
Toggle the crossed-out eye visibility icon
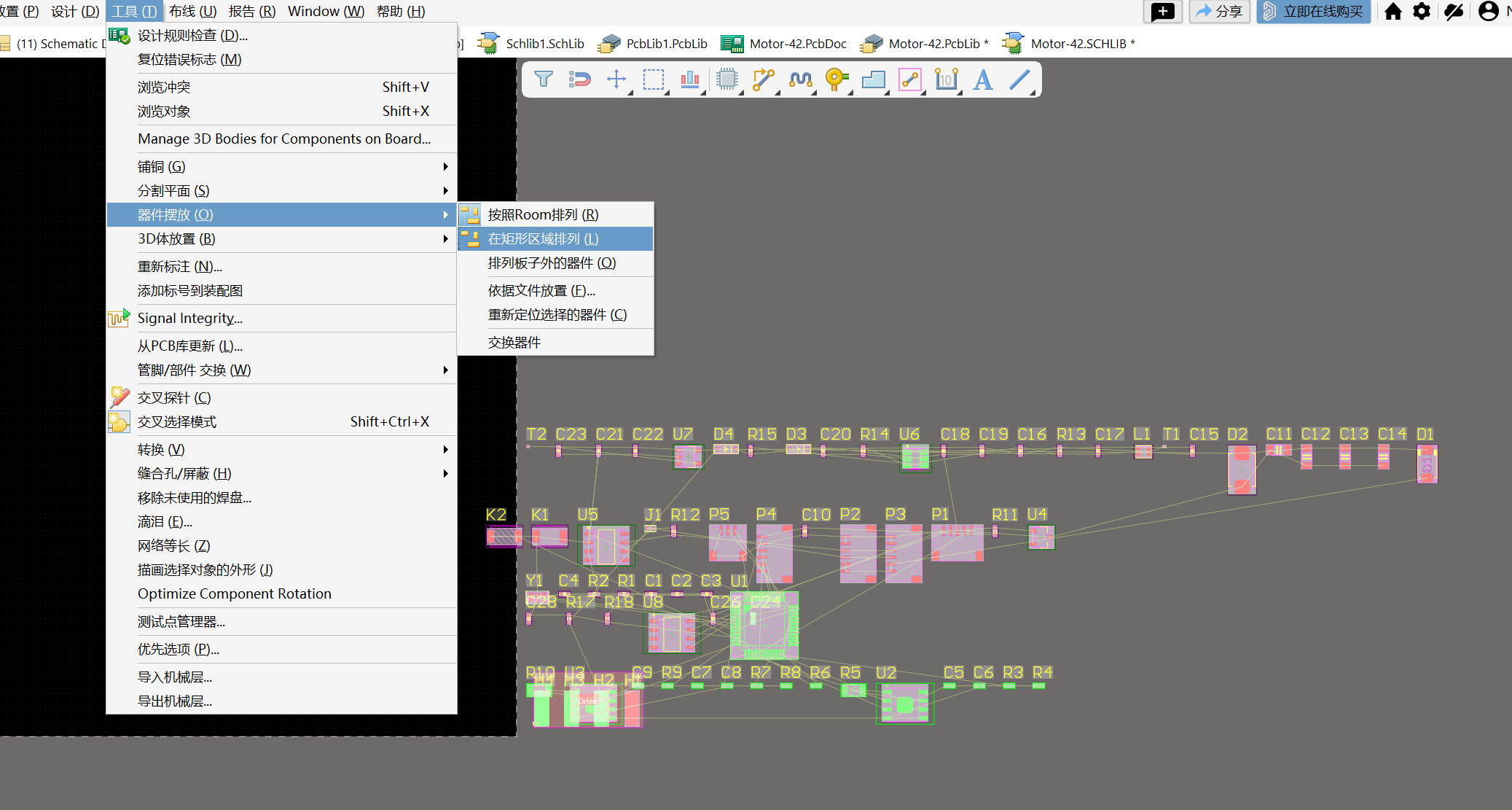1453,12
